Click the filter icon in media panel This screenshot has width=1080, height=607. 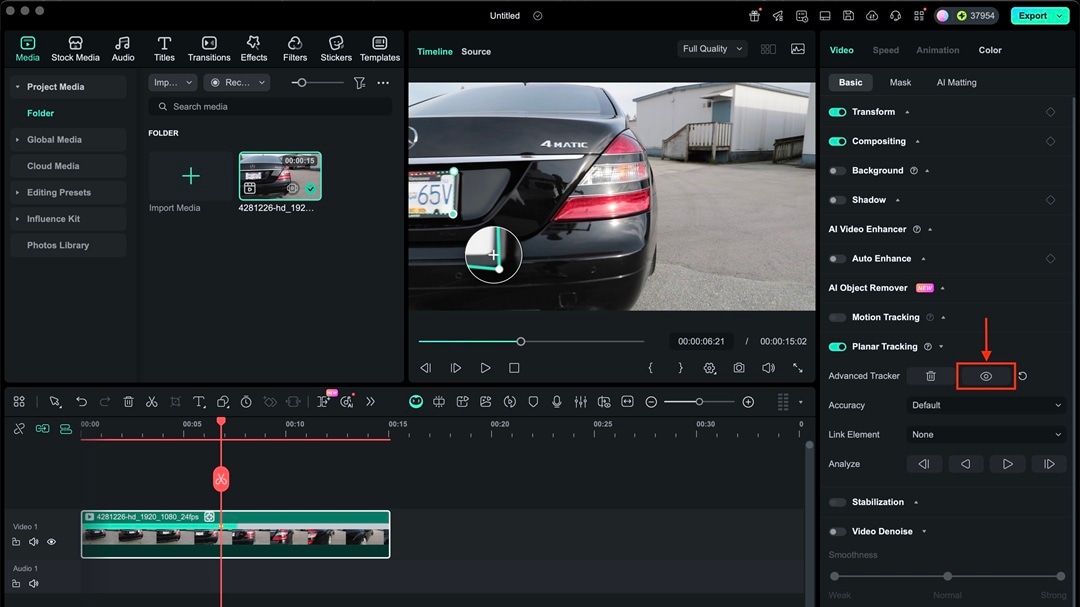coord(359,83)
